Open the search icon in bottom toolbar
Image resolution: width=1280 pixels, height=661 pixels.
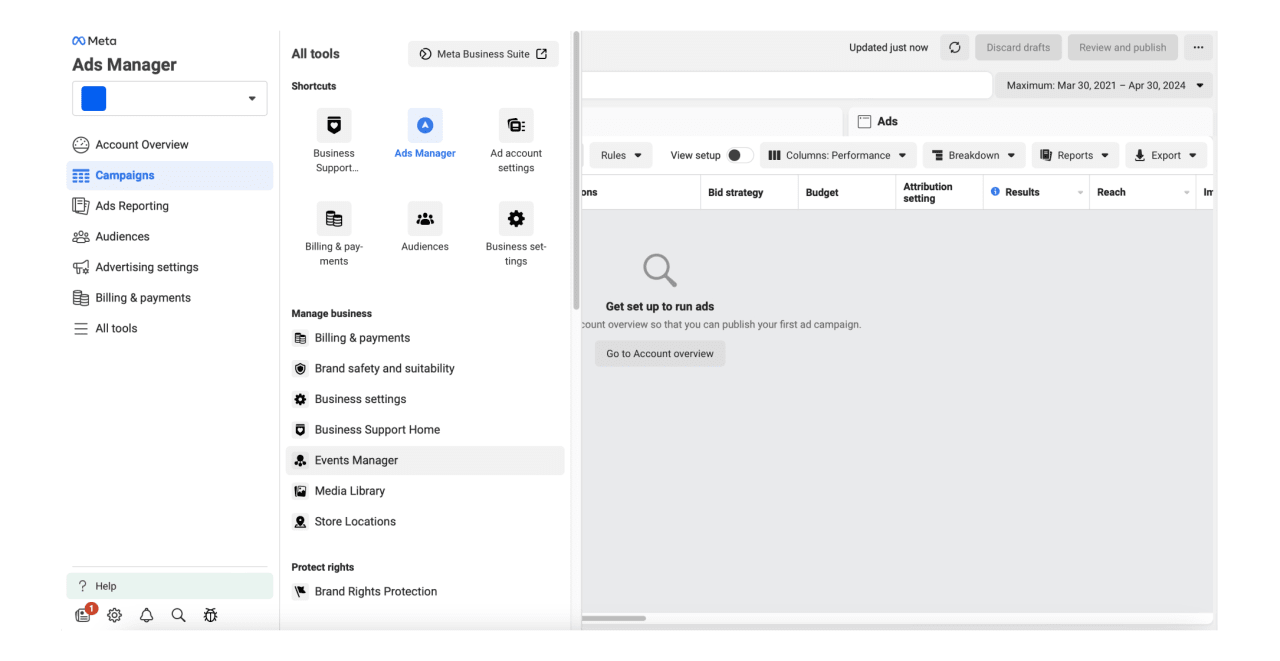click(178, 615)
